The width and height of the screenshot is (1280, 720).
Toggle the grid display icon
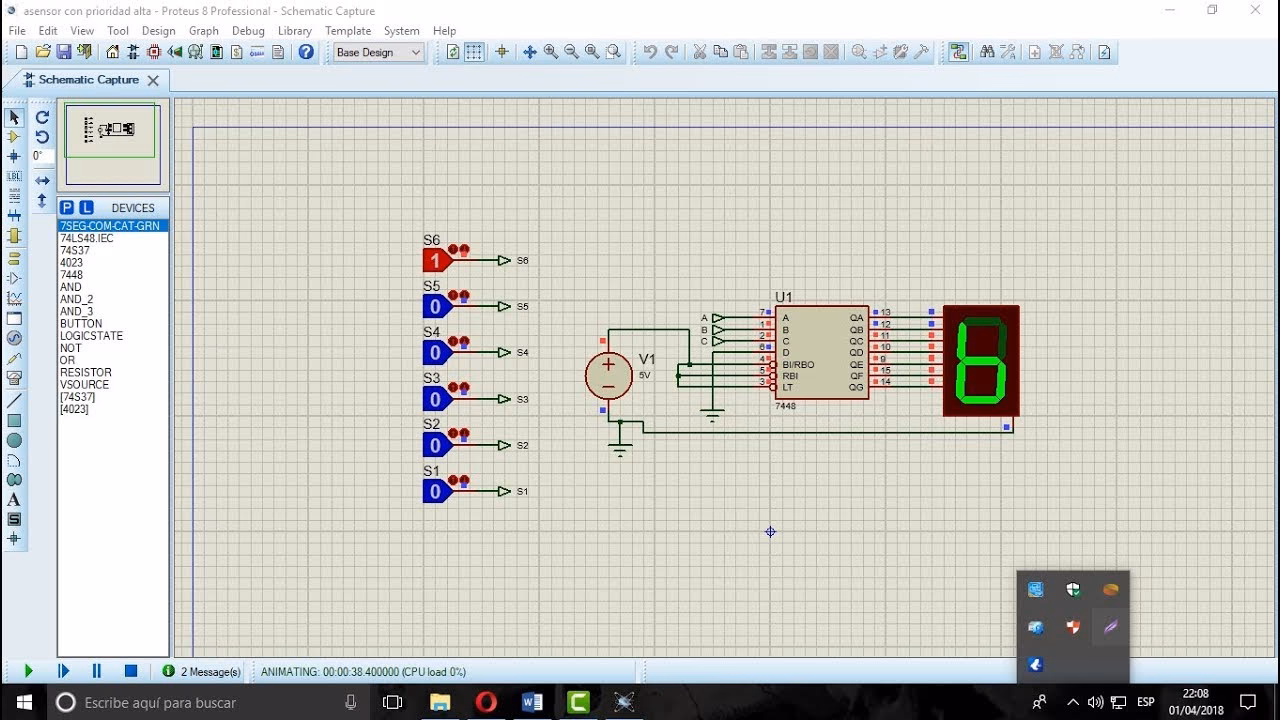(x=474, y=52)
